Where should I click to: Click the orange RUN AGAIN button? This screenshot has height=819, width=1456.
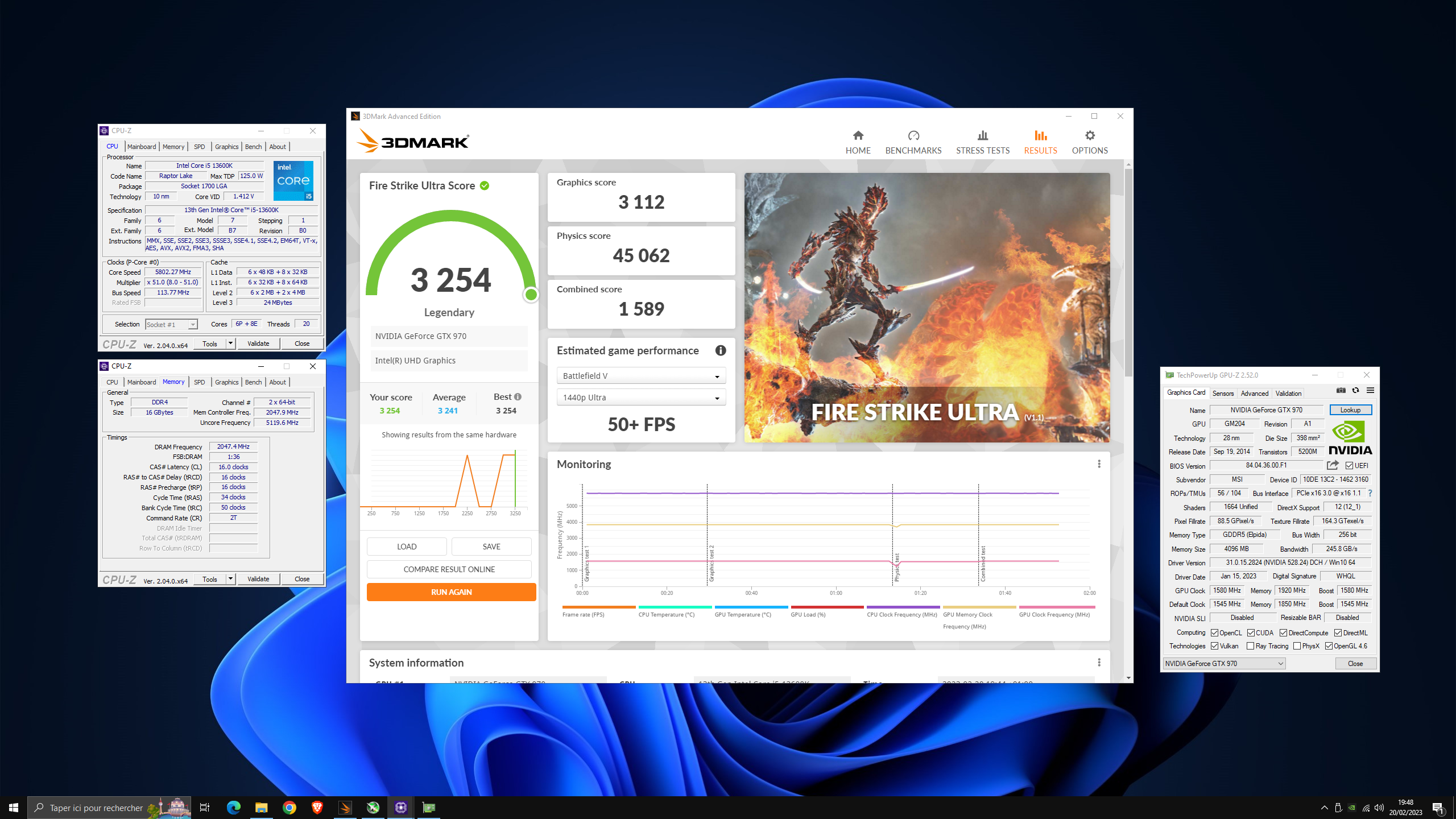(451, 592)
